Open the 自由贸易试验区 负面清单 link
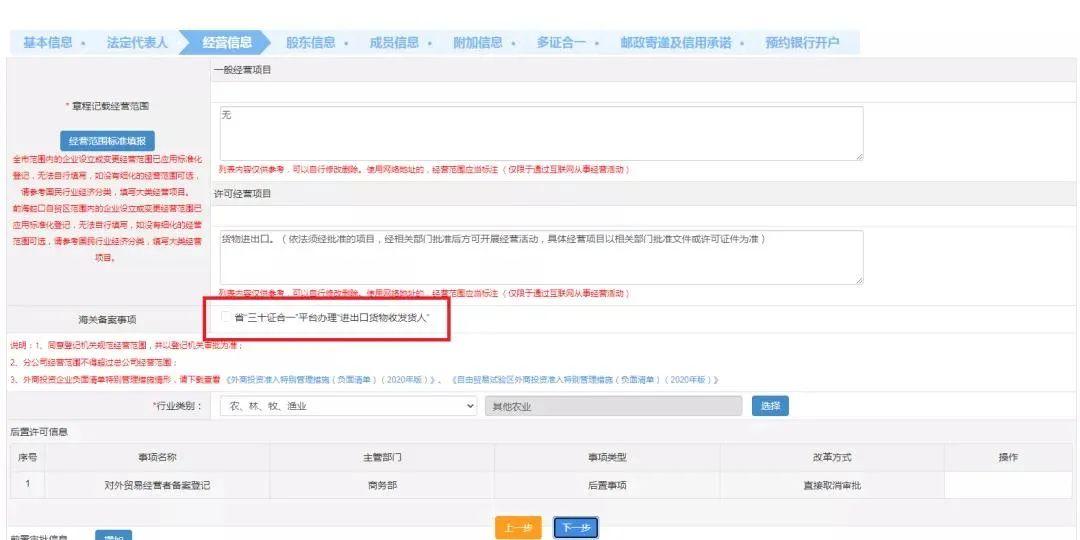Screen dimensions: 1080x540 pos(584,380)
